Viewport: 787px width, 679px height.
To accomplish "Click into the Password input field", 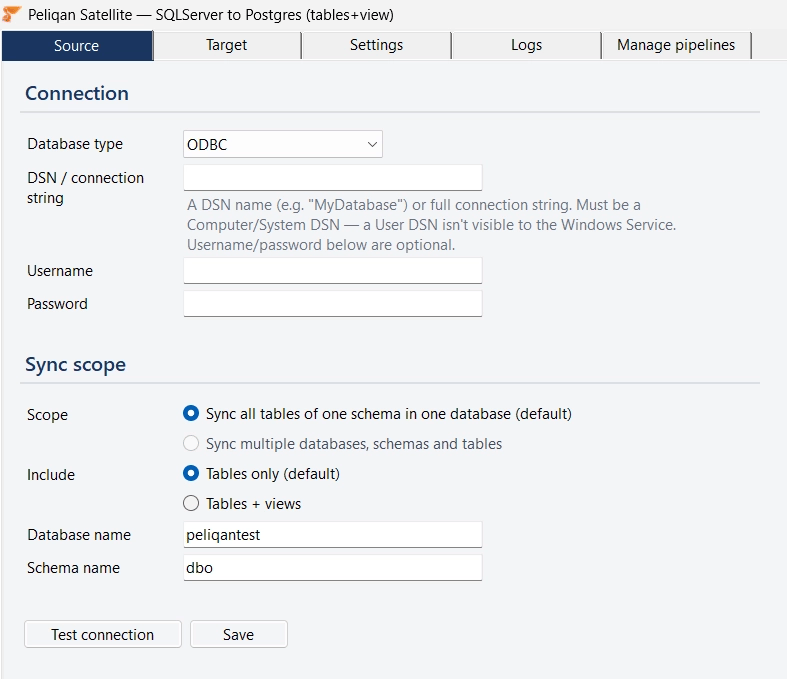I will point(333,304).
